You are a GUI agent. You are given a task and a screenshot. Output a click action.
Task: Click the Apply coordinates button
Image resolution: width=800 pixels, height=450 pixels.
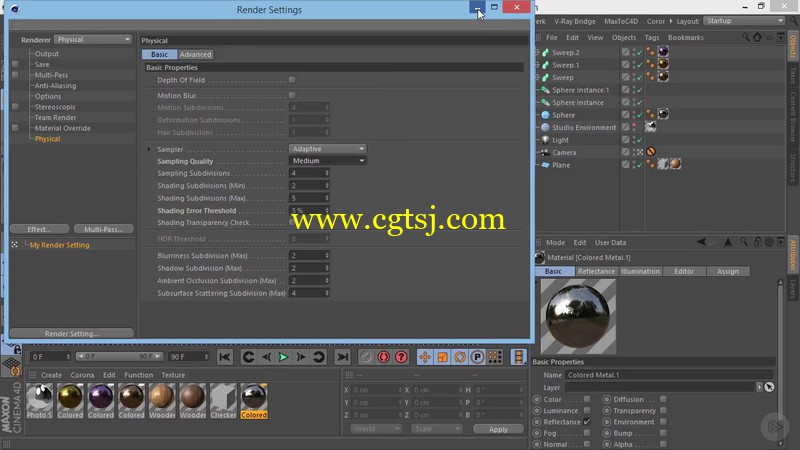tap(498, 429)
